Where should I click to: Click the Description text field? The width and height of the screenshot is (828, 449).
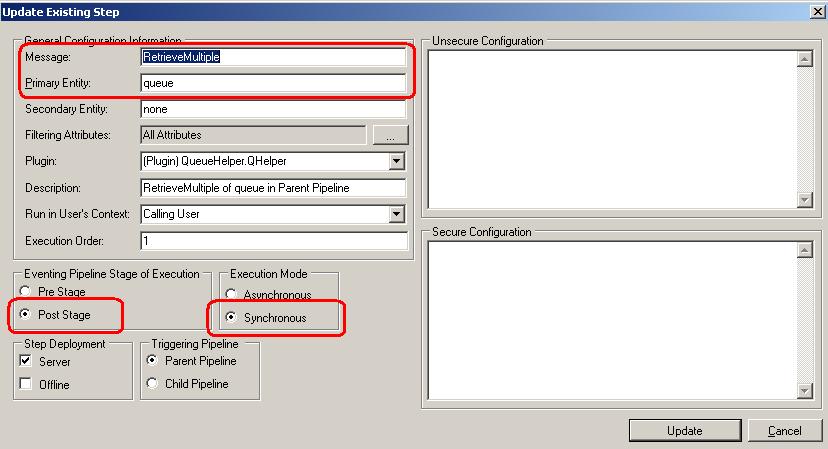click(274, 188)
